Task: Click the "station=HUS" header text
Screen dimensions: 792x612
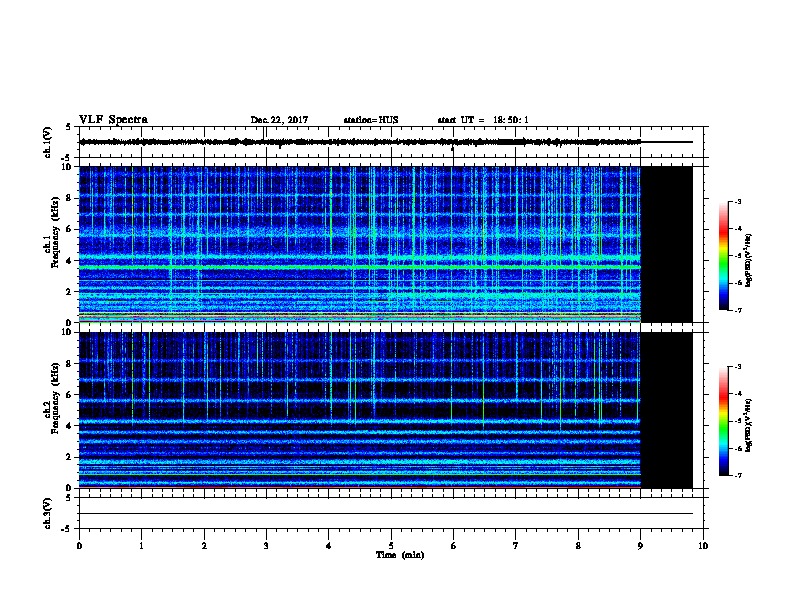Action: point(371,120)
